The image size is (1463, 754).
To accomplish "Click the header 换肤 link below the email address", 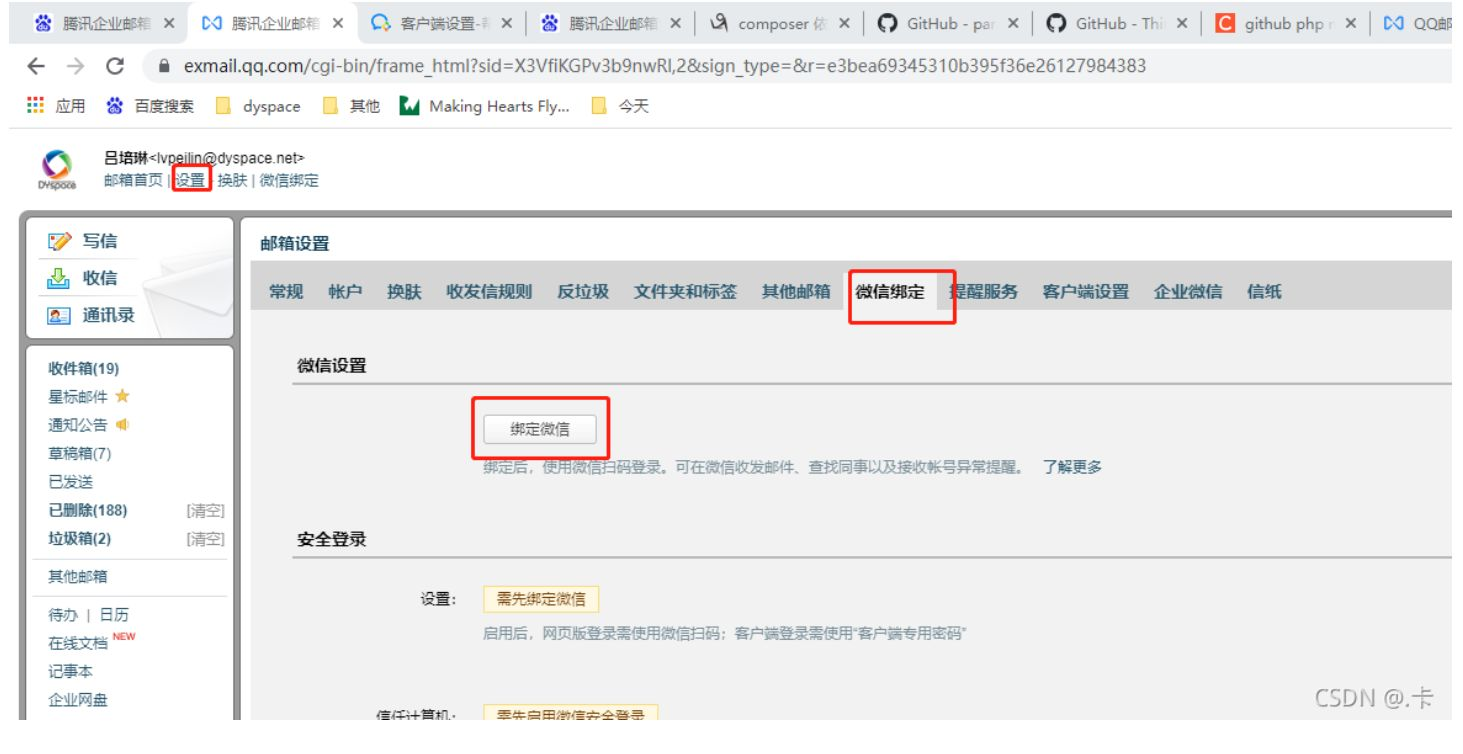I will 231,180.
